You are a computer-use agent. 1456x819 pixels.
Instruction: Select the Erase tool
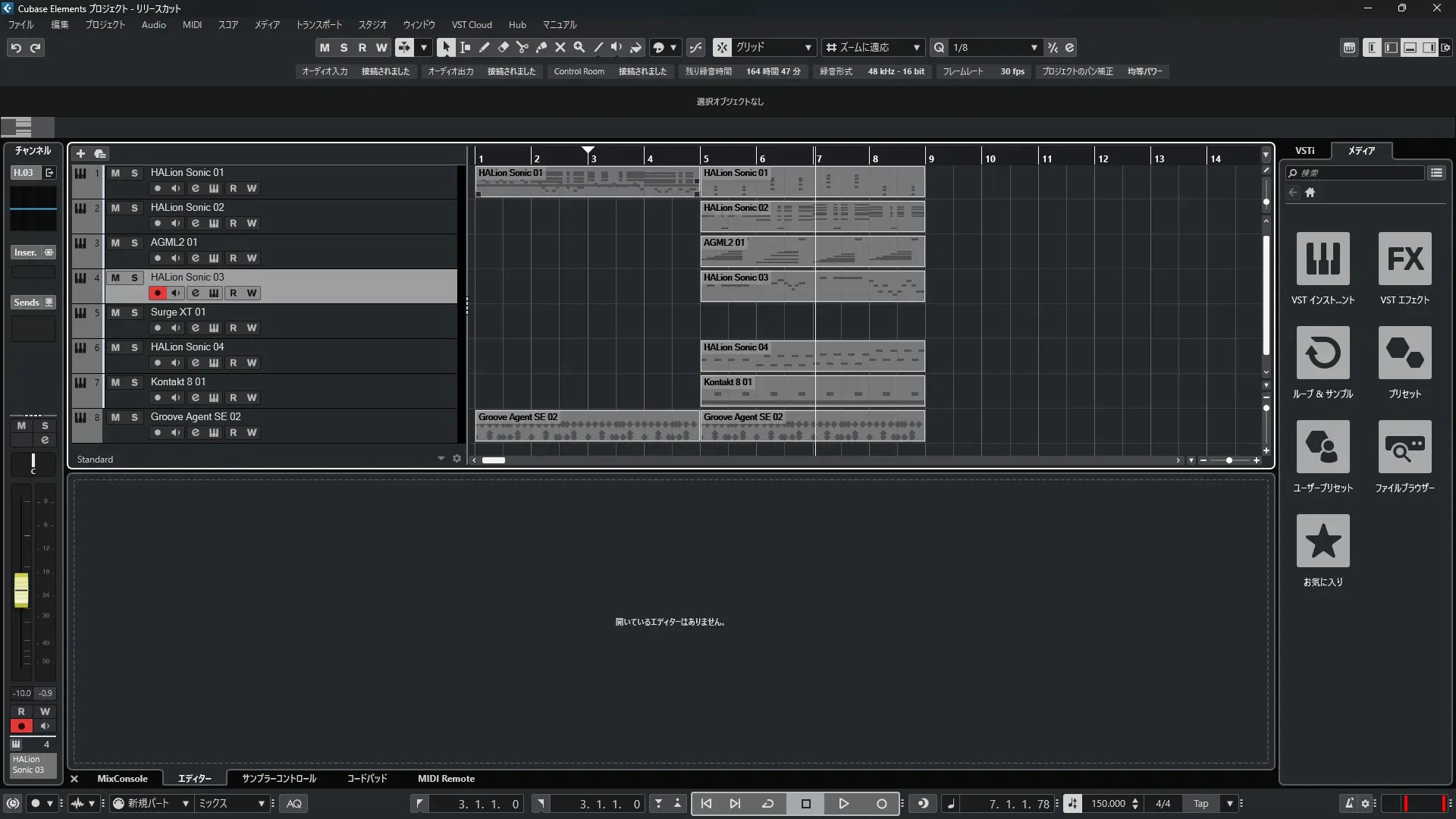coord(504,47)
